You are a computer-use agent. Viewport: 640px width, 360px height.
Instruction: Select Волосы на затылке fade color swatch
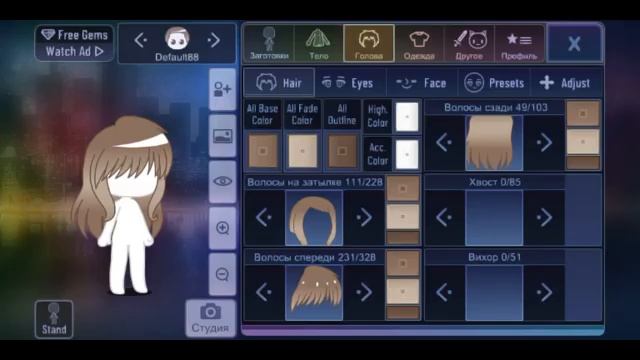pos(403,217)
